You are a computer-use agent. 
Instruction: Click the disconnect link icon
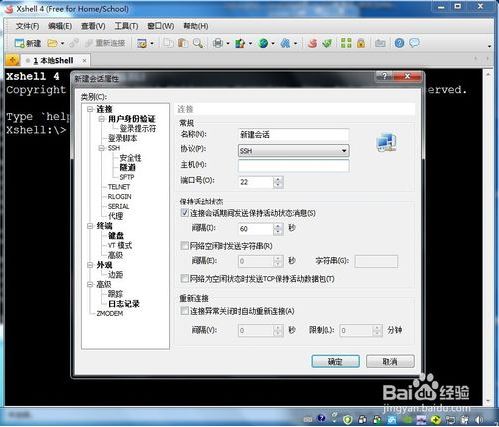click(74, 43)
